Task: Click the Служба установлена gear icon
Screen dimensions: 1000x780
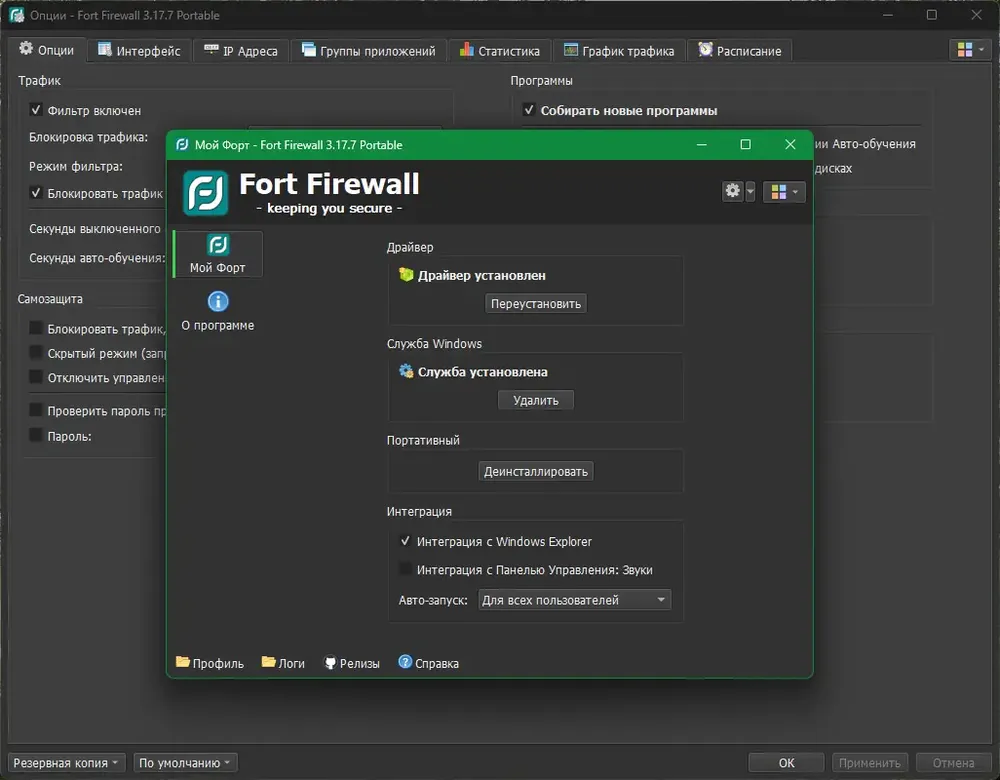Action: tap(406, 371)
